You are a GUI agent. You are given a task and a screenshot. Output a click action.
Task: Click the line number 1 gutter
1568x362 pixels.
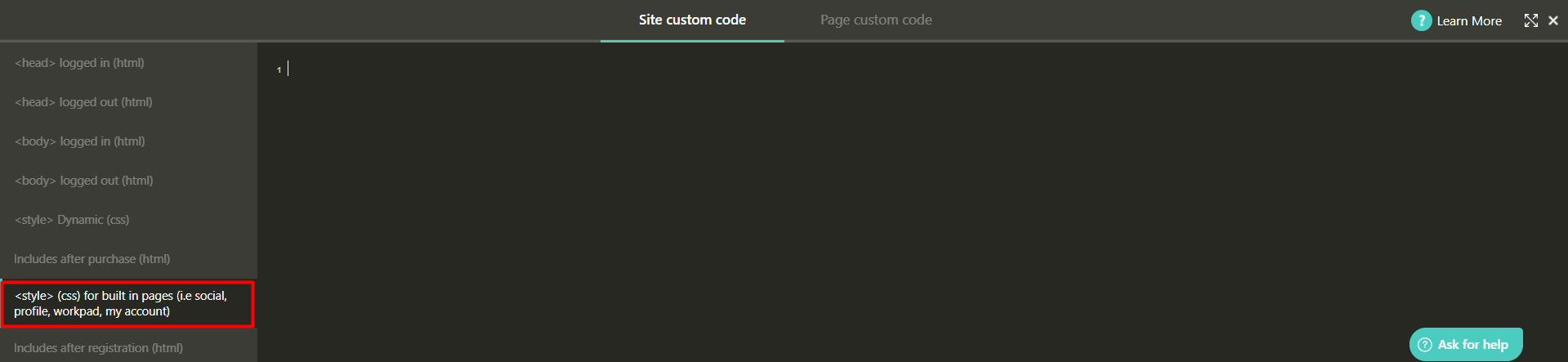(279, 70)
